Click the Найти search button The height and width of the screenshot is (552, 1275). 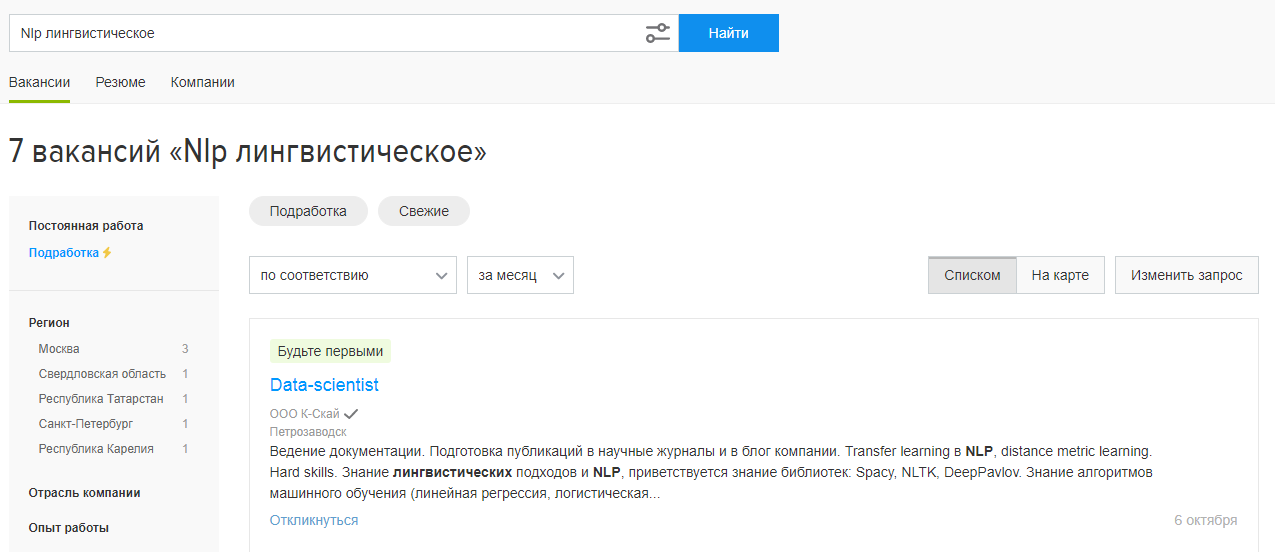pos(729,33)
